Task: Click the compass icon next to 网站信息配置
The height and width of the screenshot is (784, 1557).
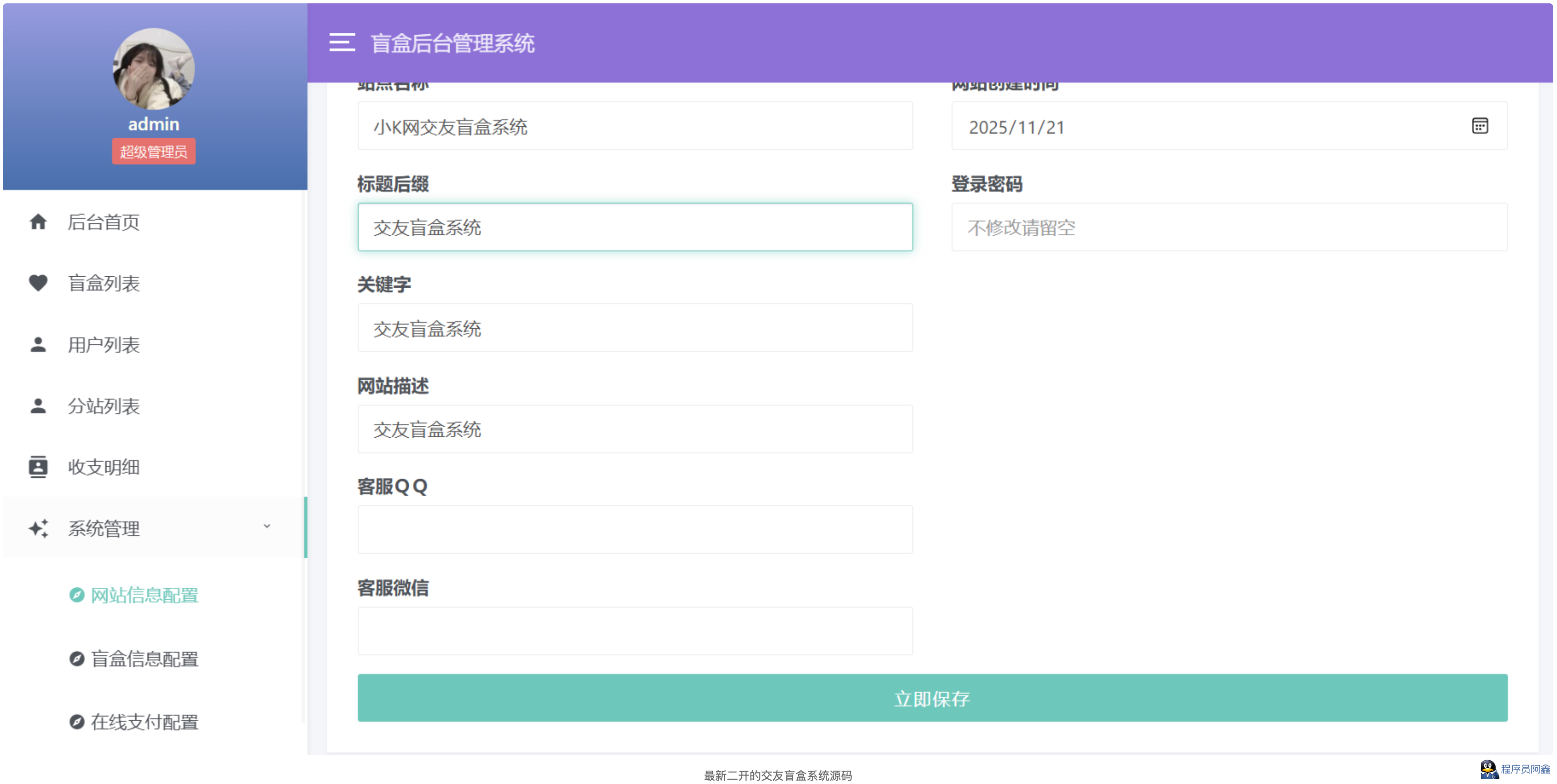Action: point(77,595)
